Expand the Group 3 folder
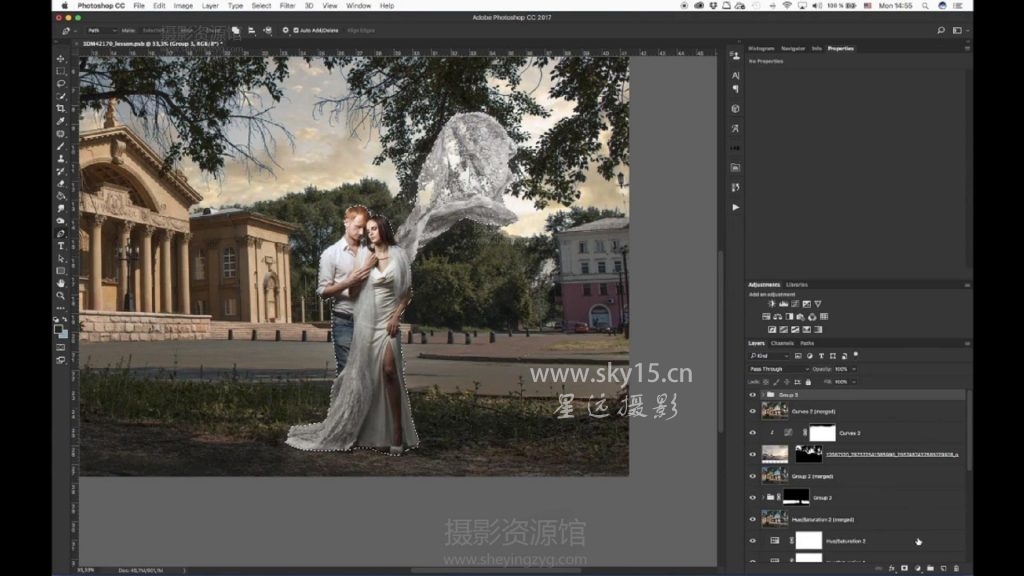1024x576 pixels. click(762, 395)
